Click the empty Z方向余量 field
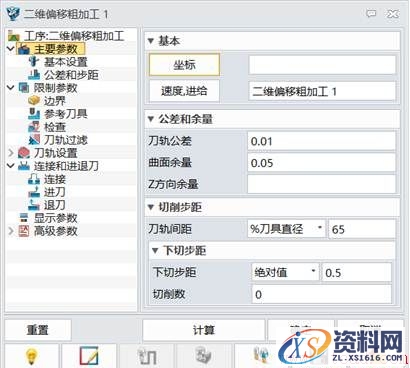 coord(322,184)
